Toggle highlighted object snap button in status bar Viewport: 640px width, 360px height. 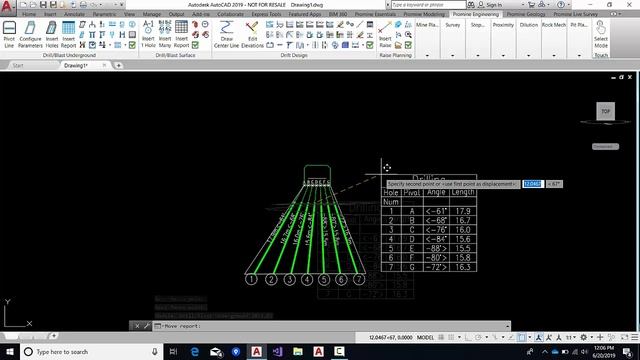pyautogui.click(x=522, y=338)
